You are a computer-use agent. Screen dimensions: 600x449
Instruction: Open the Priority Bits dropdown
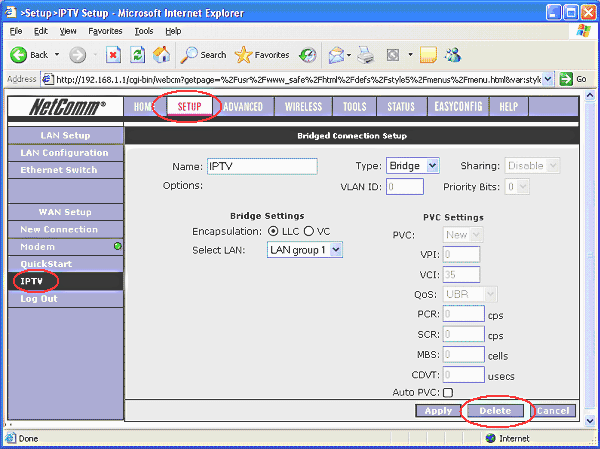coord(517,187)
